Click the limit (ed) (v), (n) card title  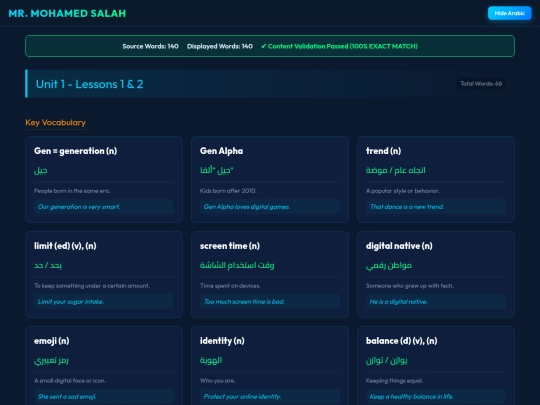click(65, 246)
